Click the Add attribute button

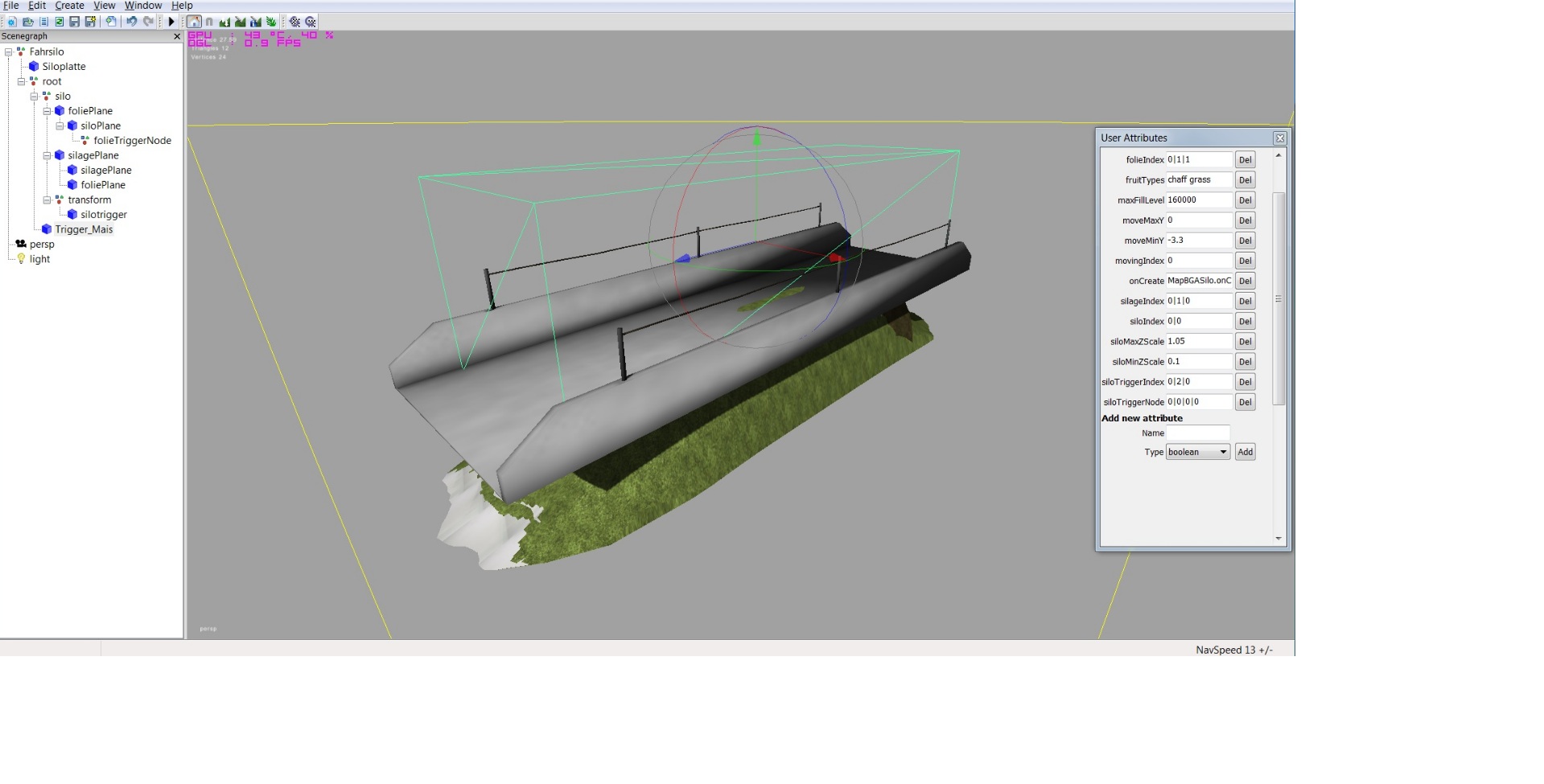1245,452
